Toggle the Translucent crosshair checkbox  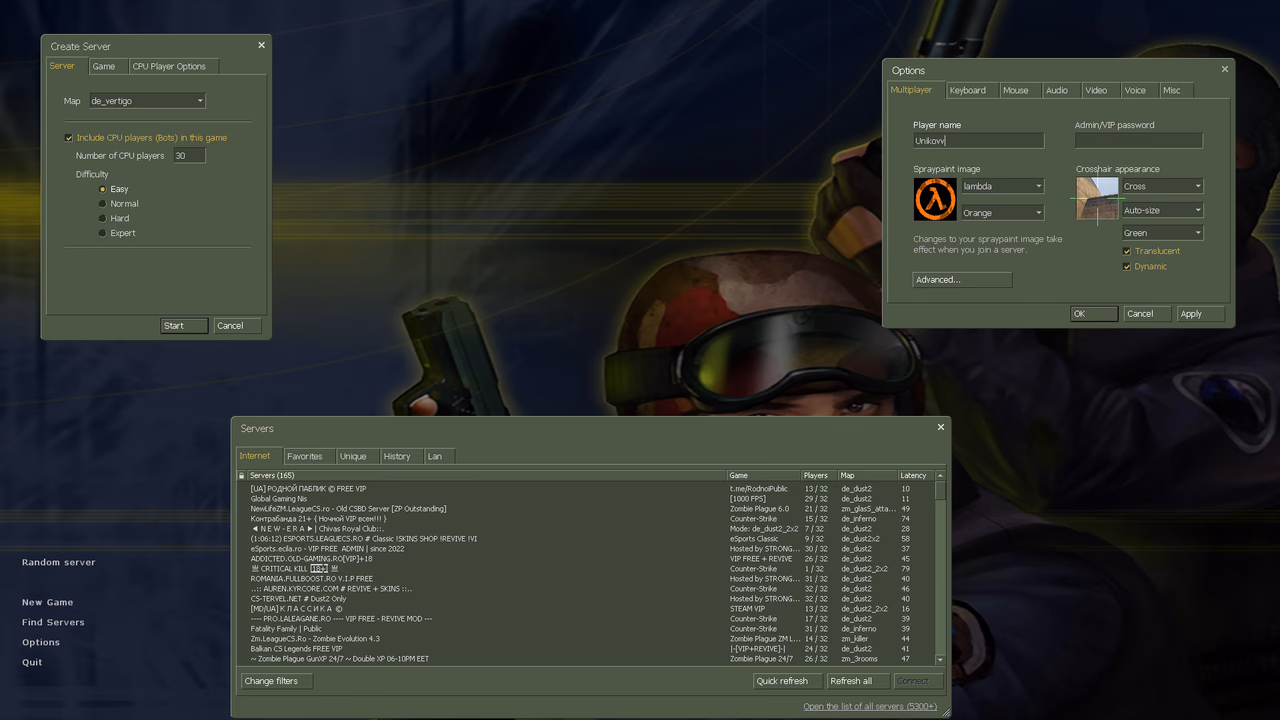[x=1127, y=251]
